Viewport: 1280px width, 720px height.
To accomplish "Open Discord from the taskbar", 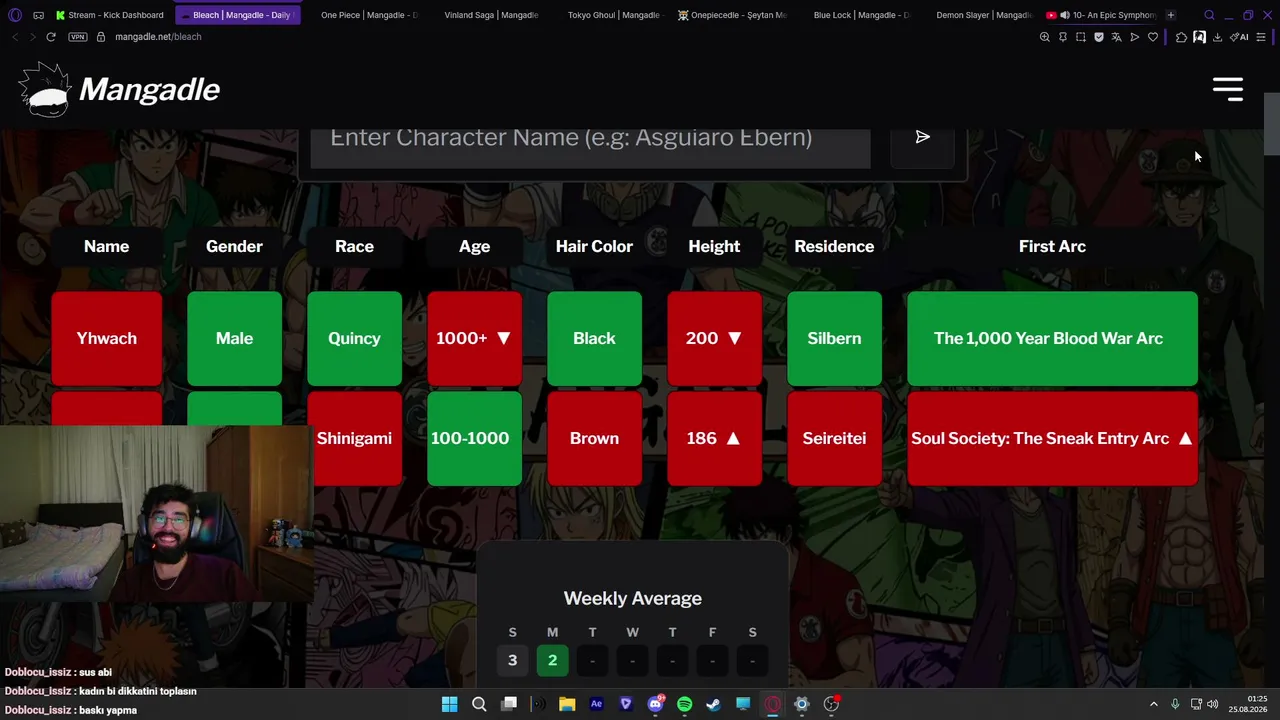I will 655,704.
